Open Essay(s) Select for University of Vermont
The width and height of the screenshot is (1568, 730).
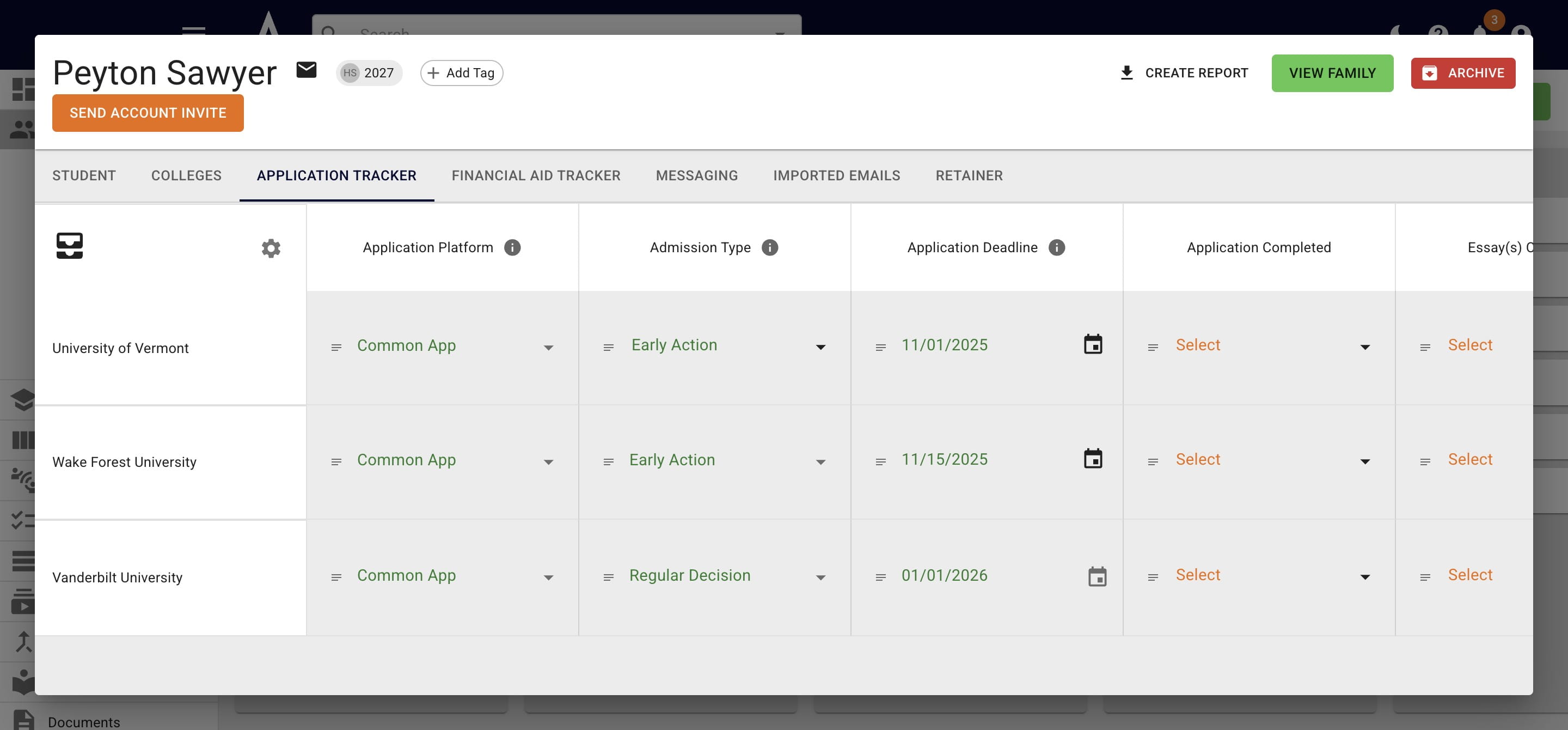1470,345
